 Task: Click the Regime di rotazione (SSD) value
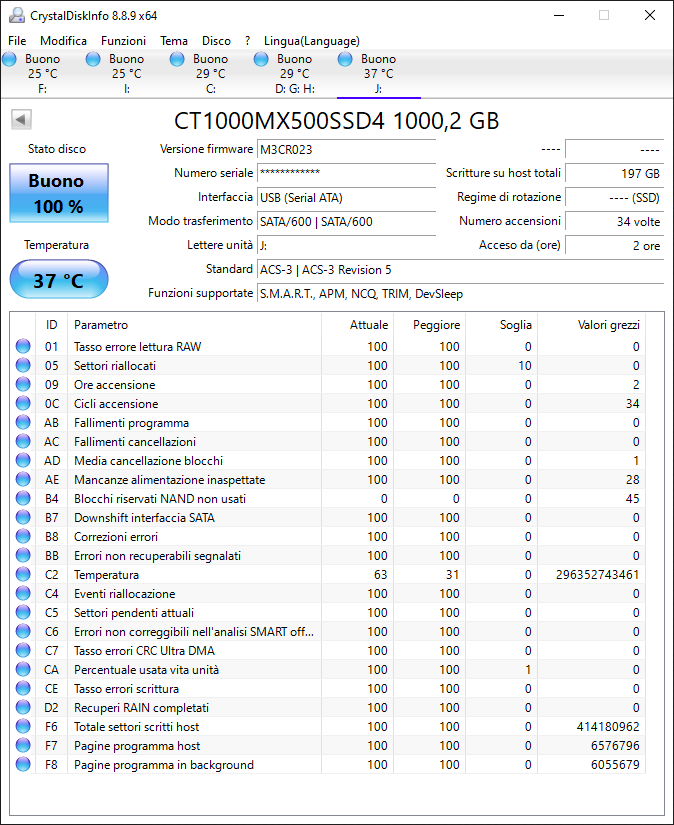click(615, 197)
